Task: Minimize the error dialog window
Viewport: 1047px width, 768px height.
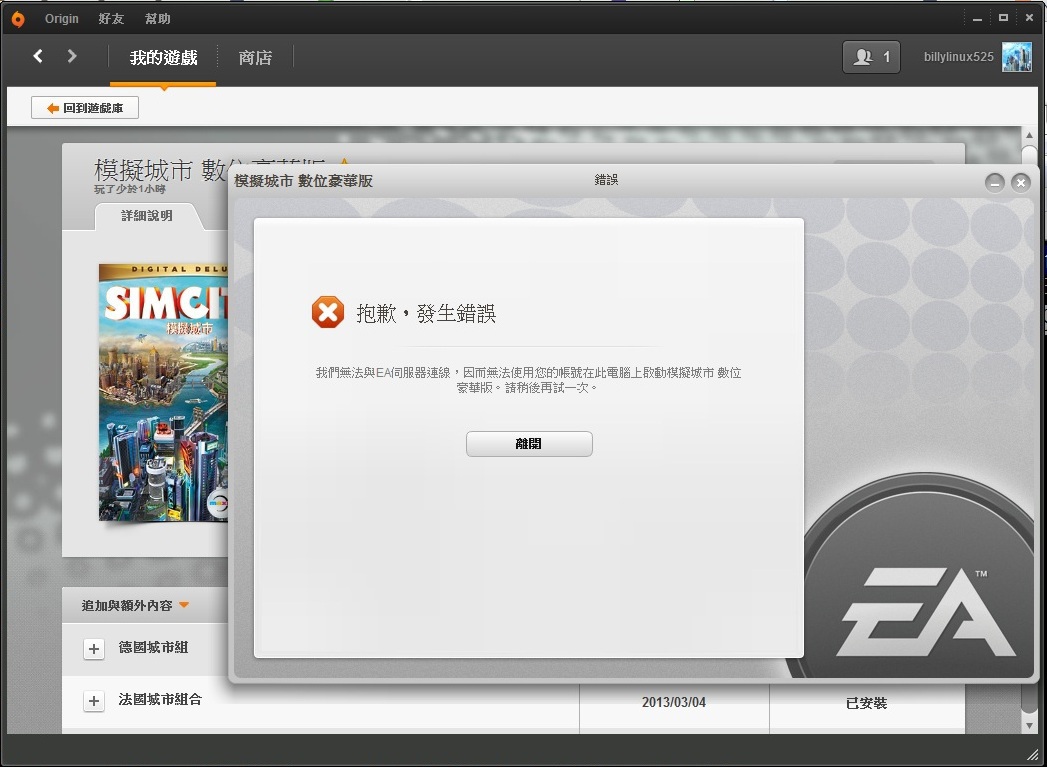Action: point(994,182)
